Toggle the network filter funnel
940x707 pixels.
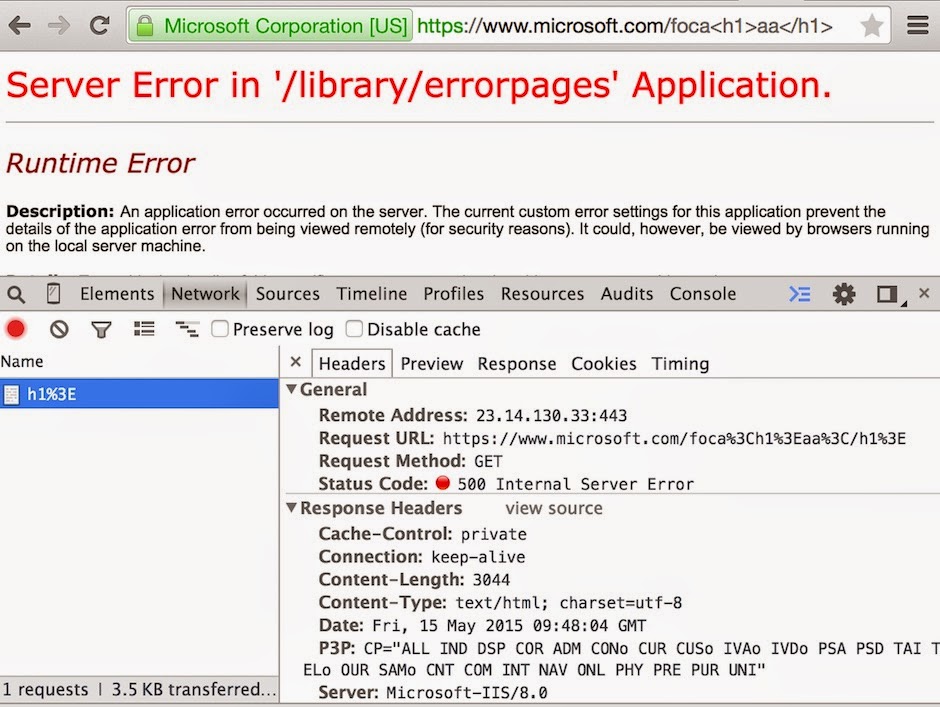click(101, 329)
